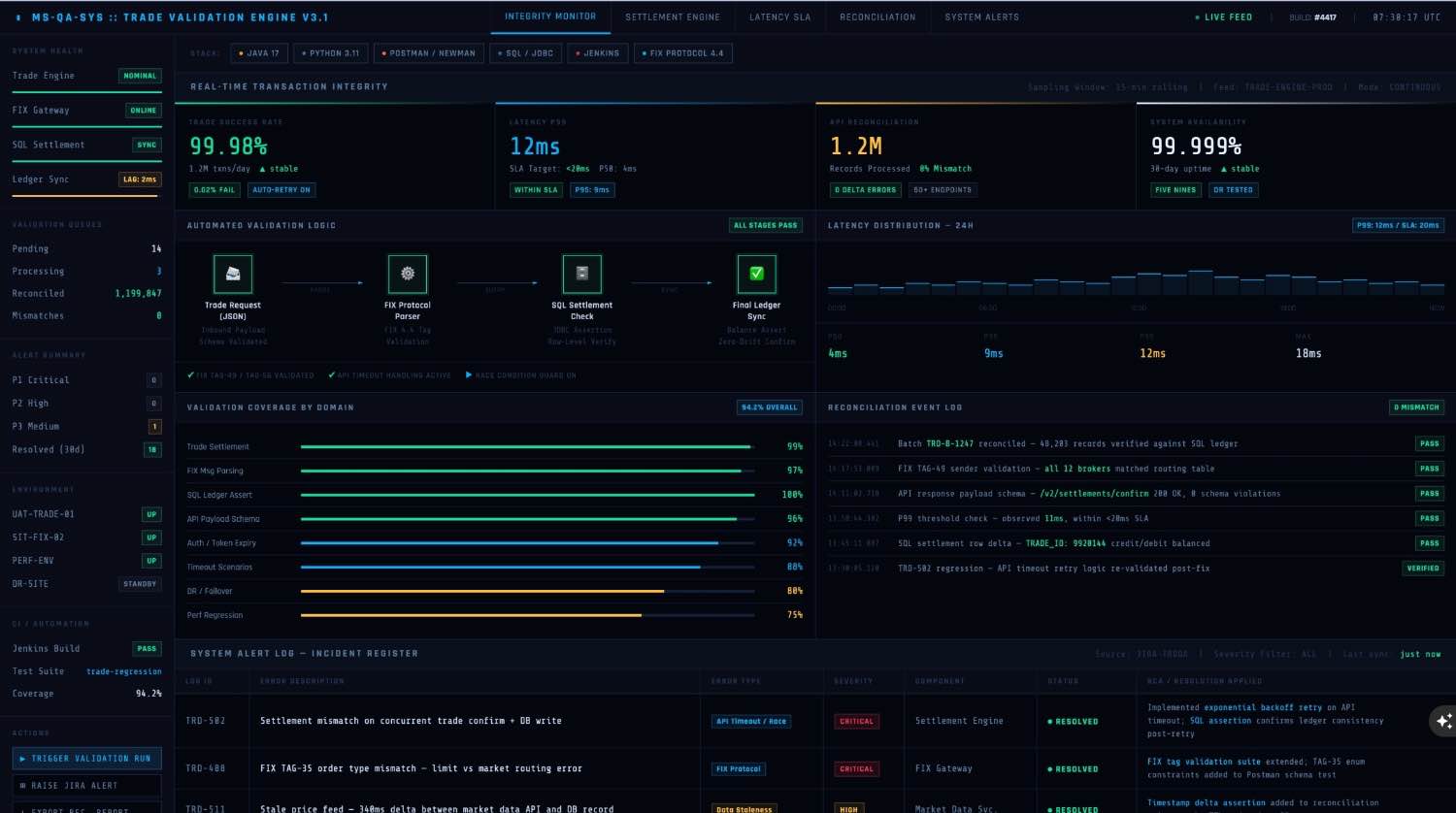Open the trade-regression test suite link

coord(124,671)
